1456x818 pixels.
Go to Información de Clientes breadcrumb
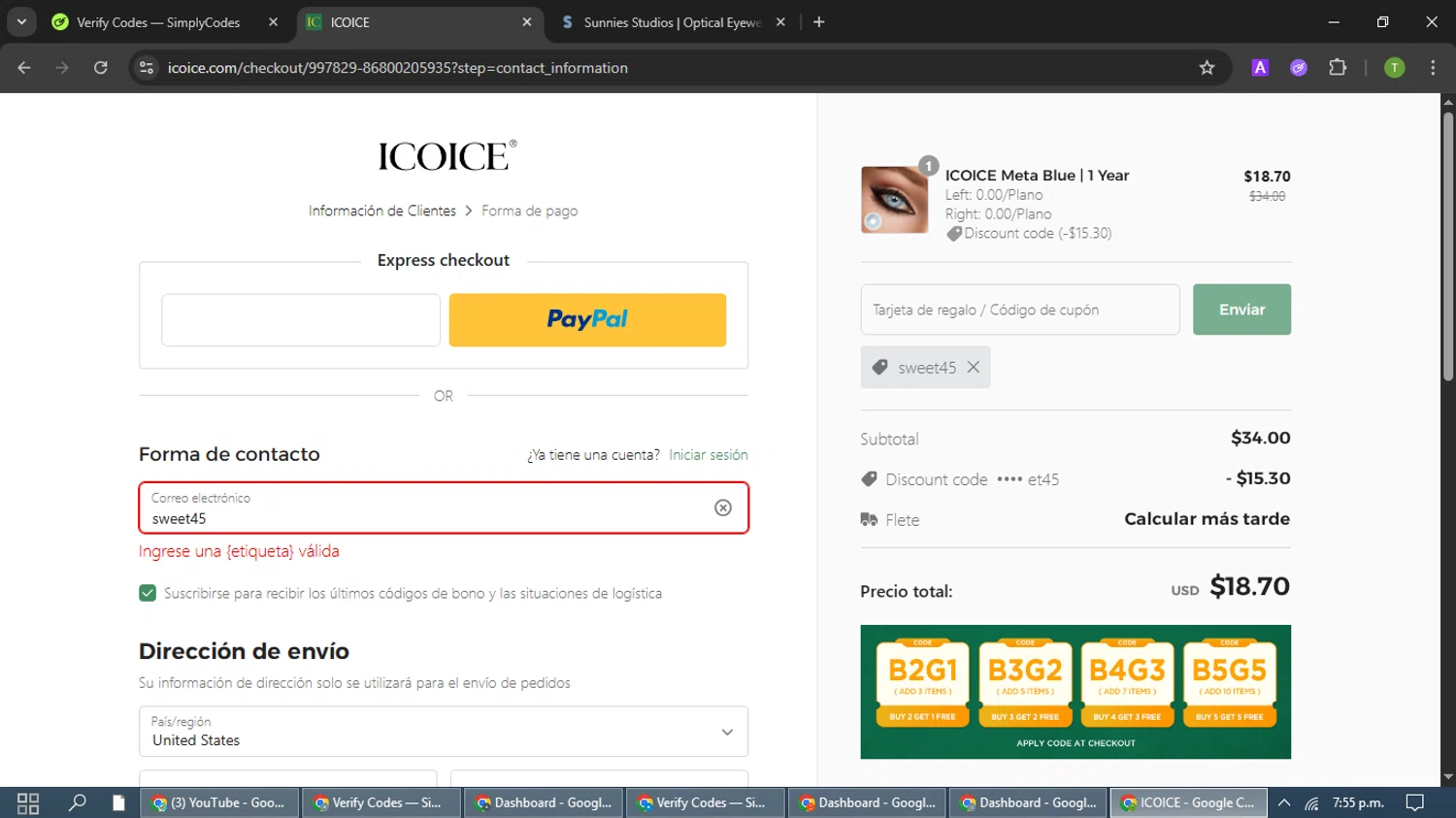382,211
